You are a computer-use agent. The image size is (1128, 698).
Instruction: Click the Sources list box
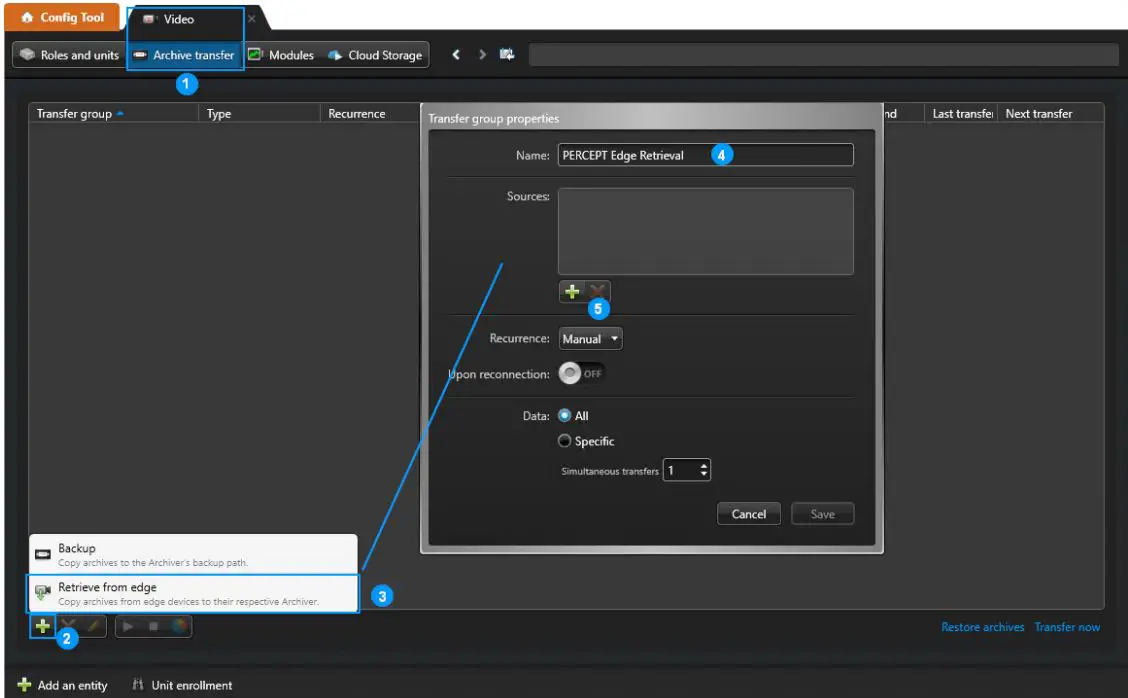coord(706,232)
